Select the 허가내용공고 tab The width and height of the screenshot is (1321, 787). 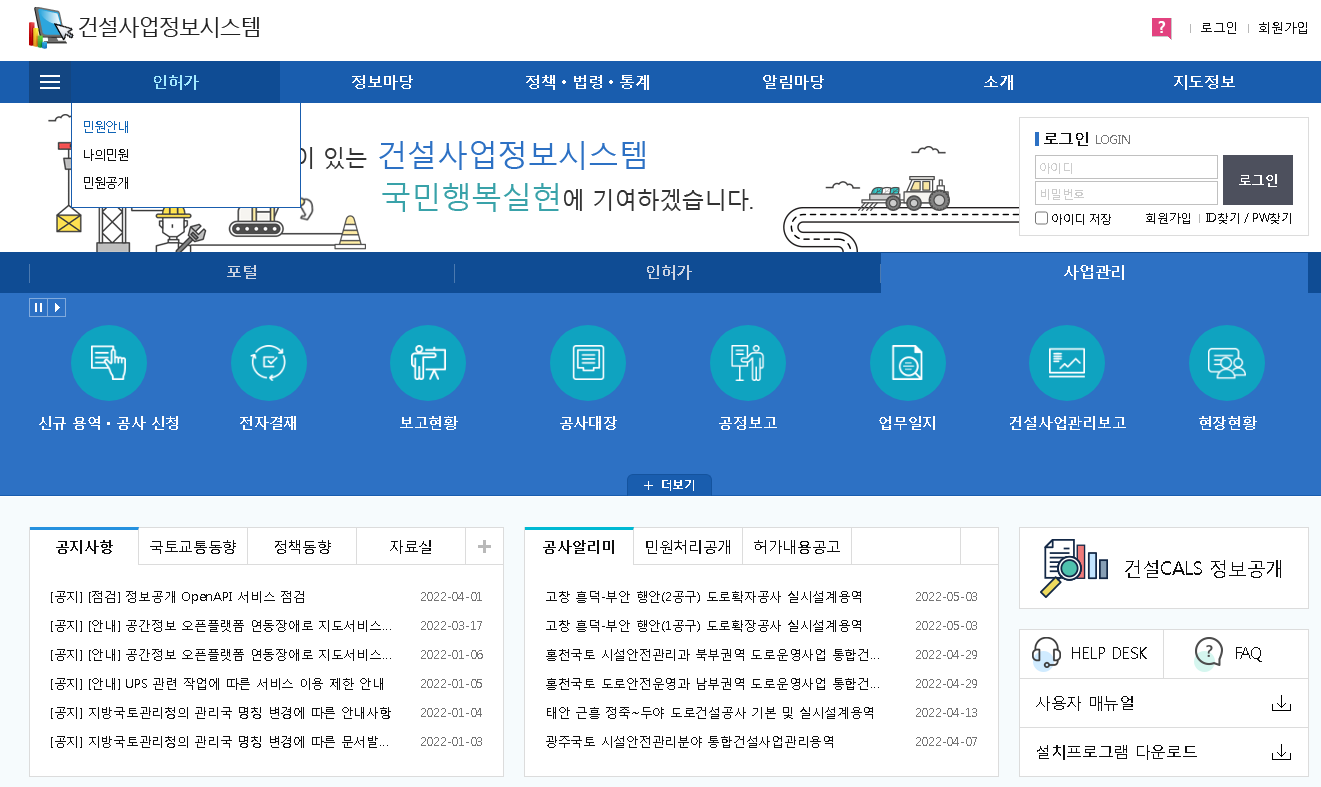[797, 547]
